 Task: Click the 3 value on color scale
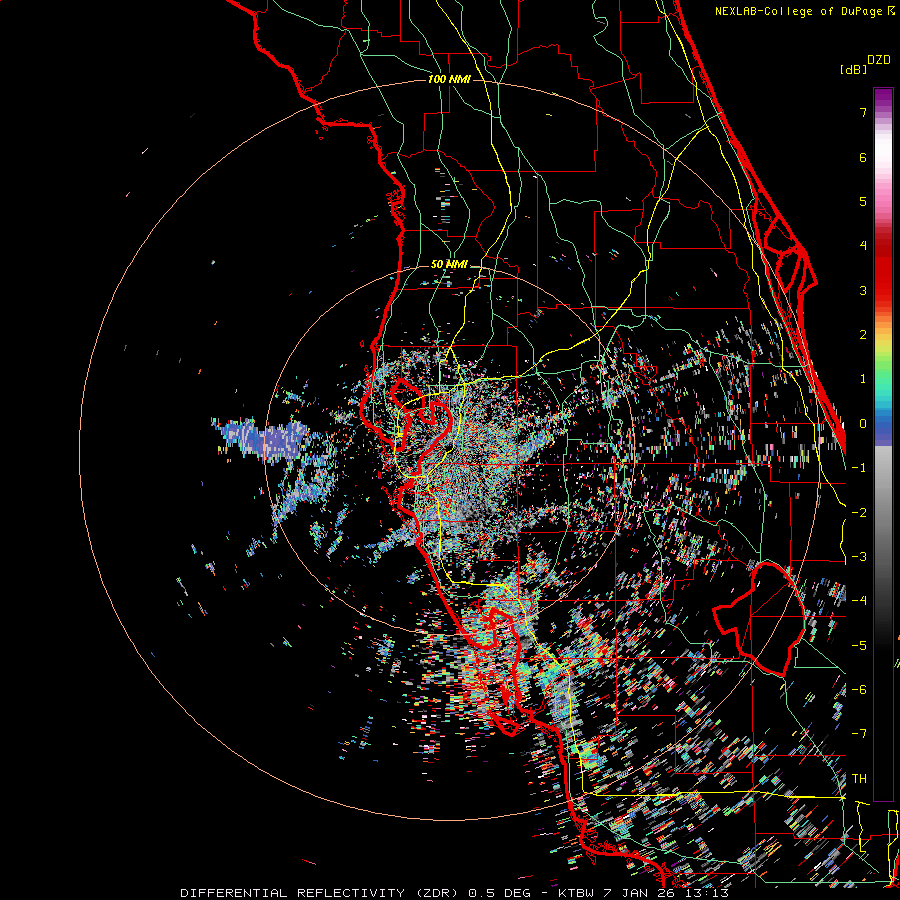click(x=863, y=290)
